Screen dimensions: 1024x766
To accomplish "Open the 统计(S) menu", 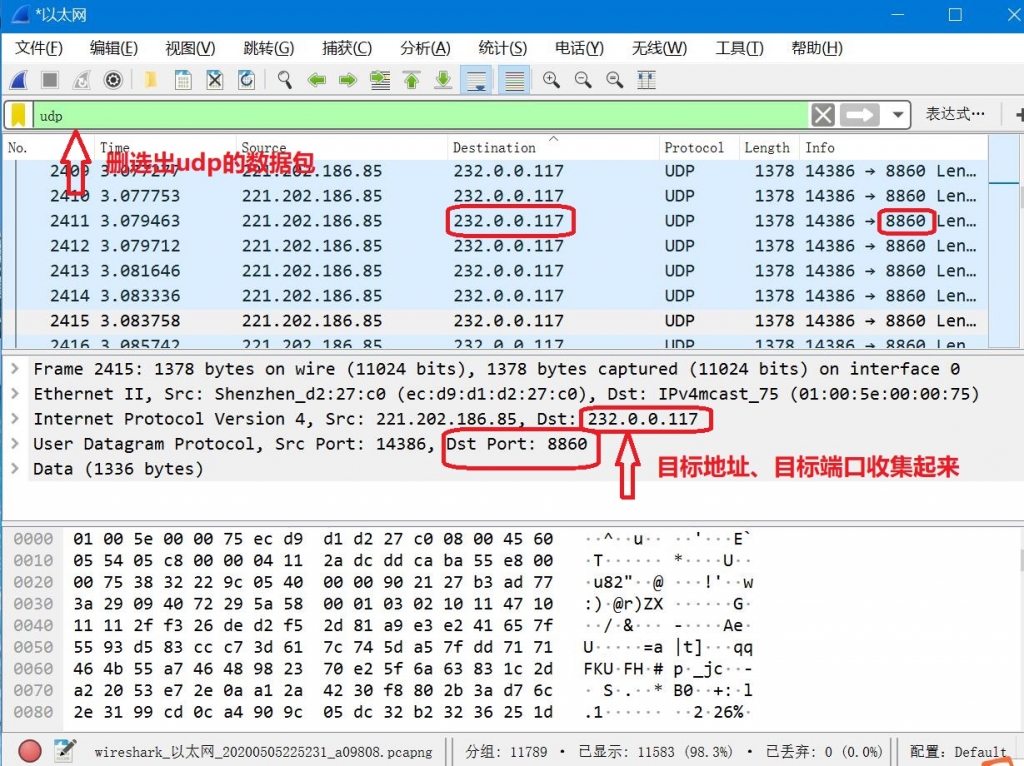I will pyautogui.click(x=502, y=48).
